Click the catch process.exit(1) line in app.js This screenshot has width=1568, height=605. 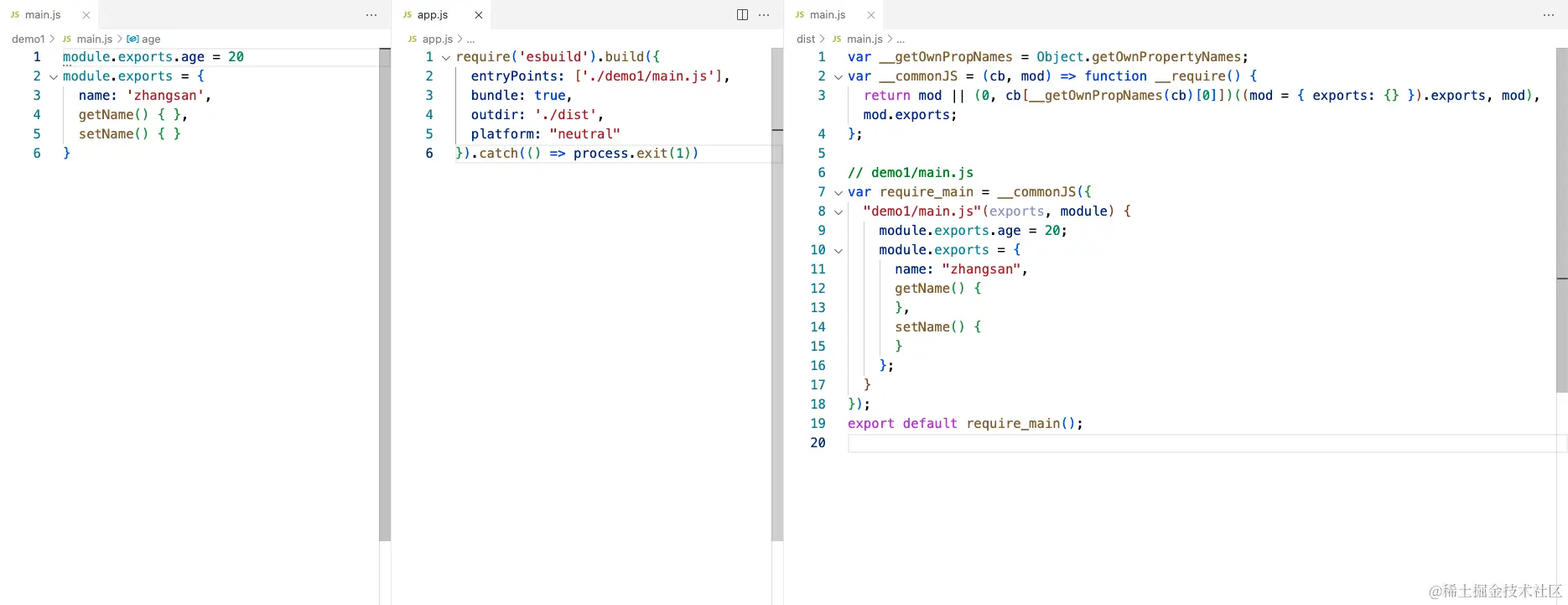coord(577,154)
